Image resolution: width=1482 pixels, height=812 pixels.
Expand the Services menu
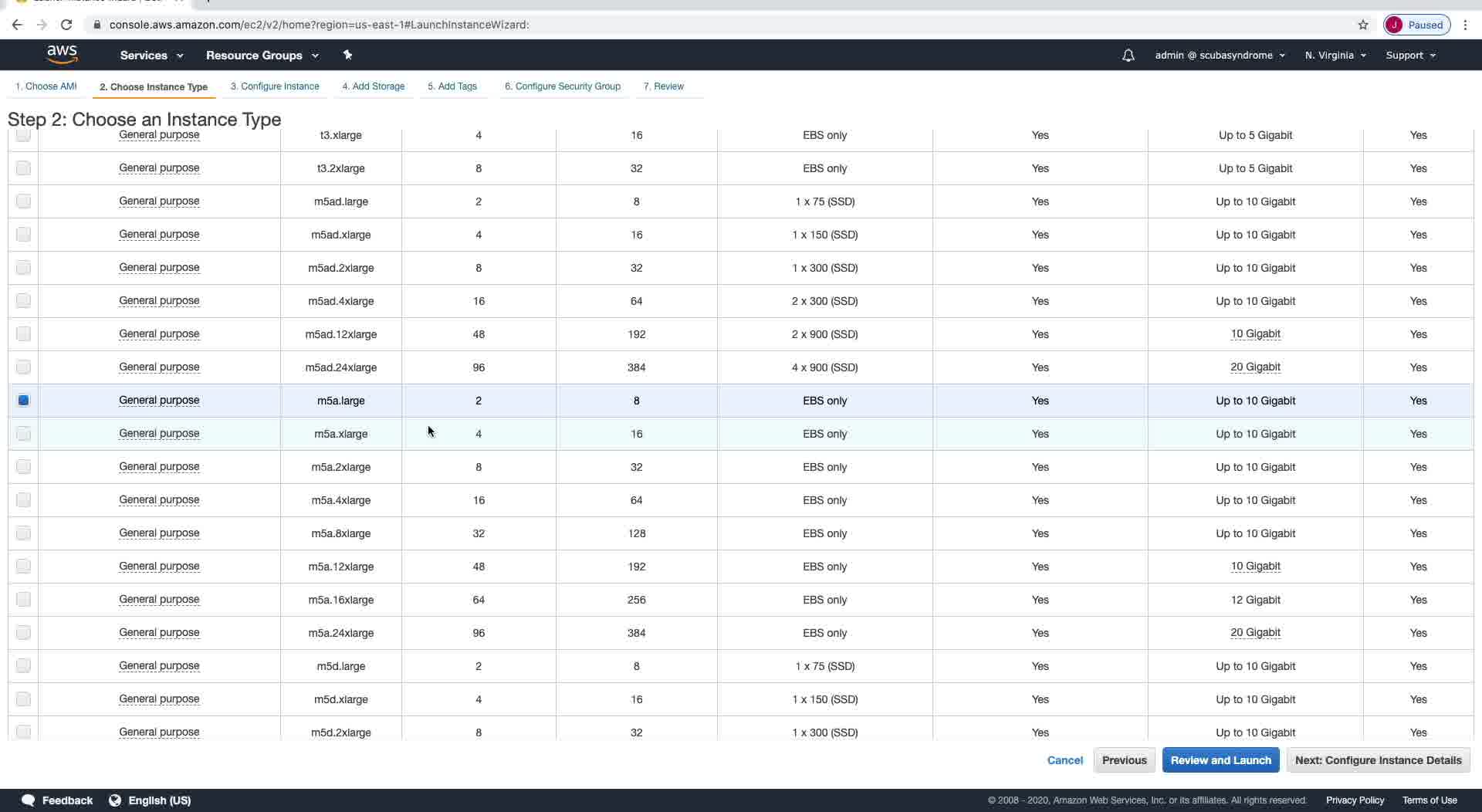coord(151,56)
